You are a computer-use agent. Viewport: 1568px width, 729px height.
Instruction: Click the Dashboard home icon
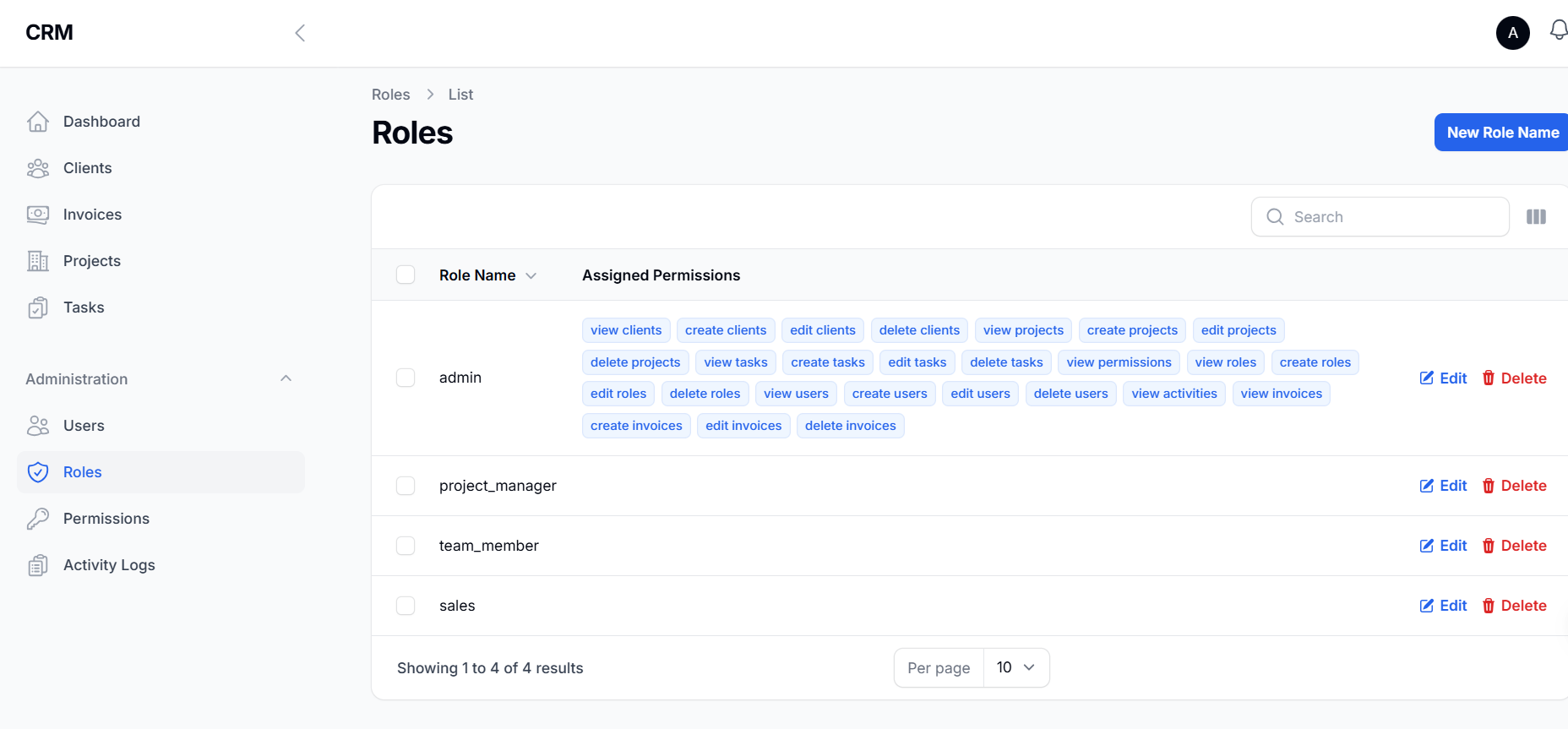(x=38, y=122)
